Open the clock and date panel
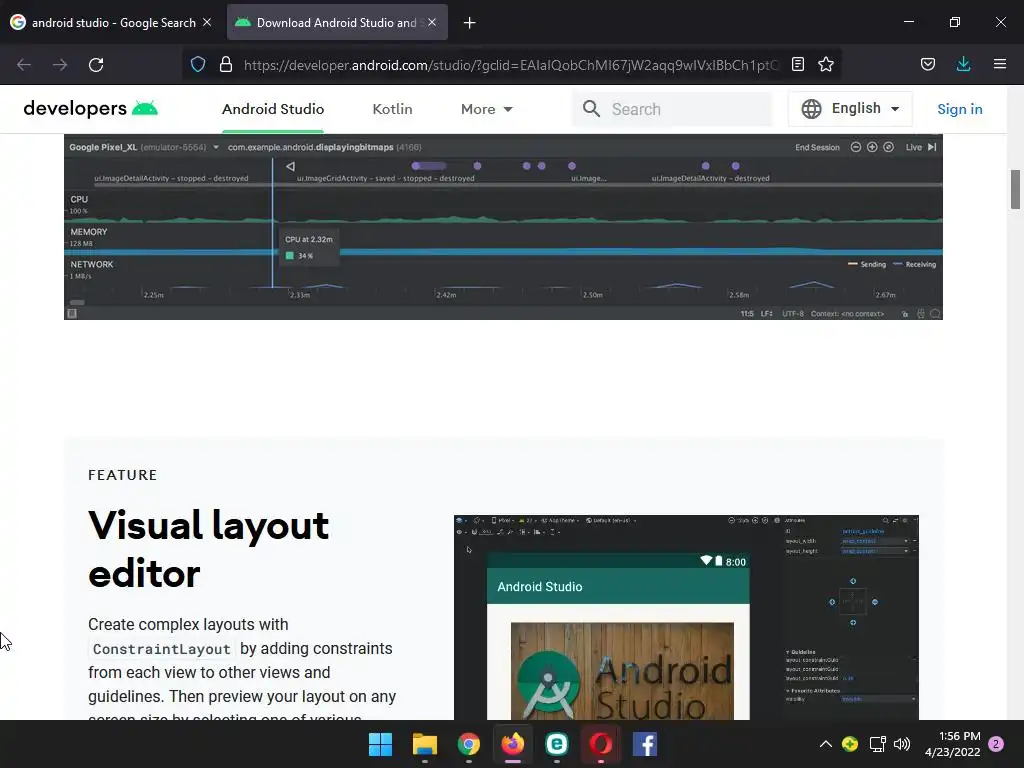 click(x=953, y=744)
